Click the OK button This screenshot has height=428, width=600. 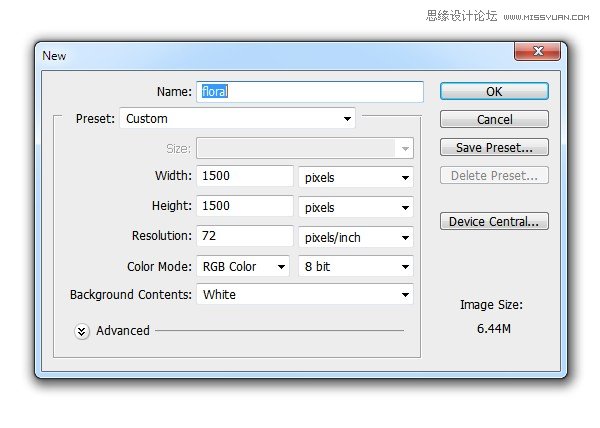494,91
